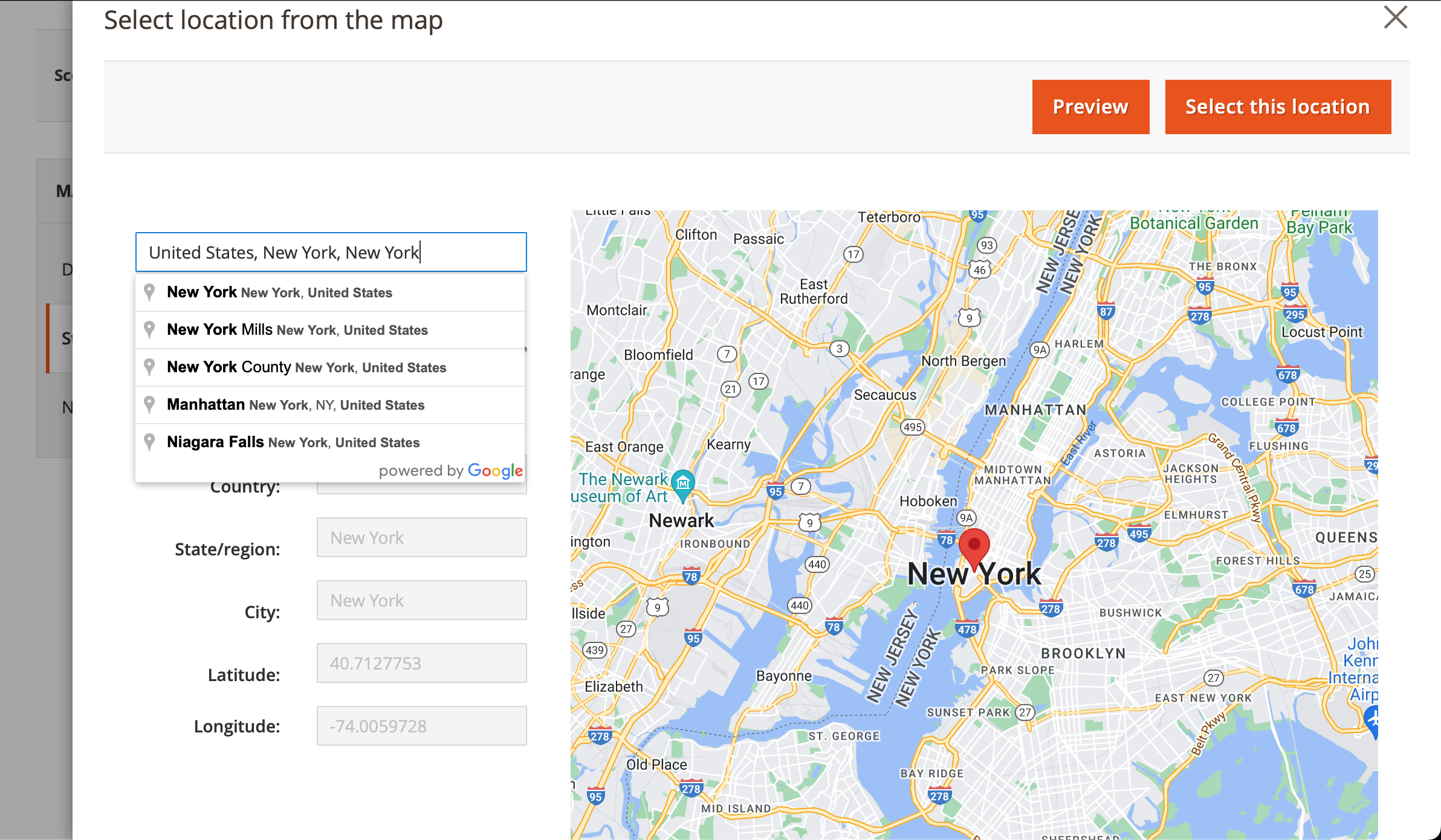
Task: Click the Route 46 shield on map
Action: tap(980, 270)
